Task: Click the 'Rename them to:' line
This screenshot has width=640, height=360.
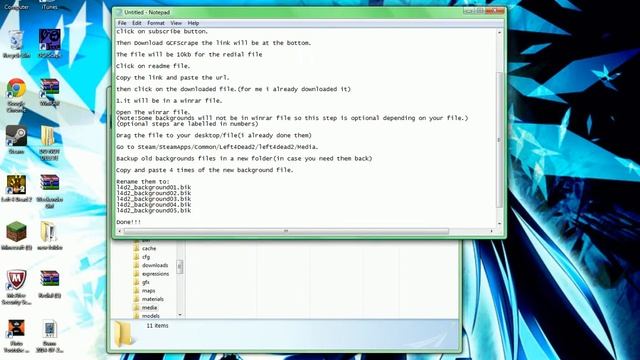Action: (x=143, y=182)
